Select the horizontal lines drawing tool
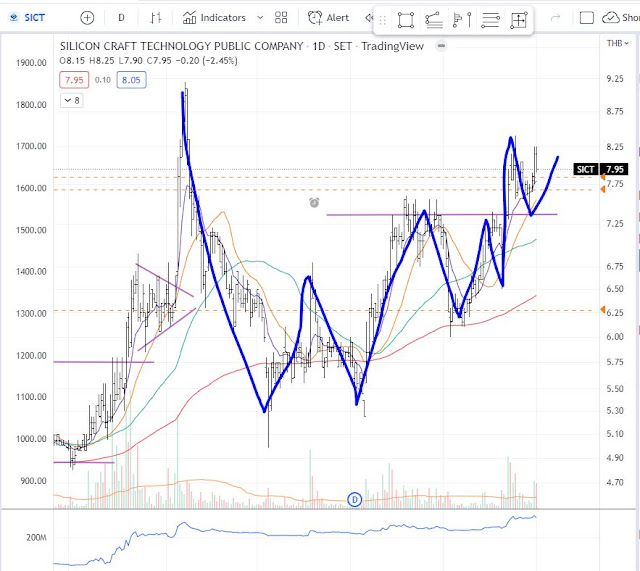 [490, 20]
